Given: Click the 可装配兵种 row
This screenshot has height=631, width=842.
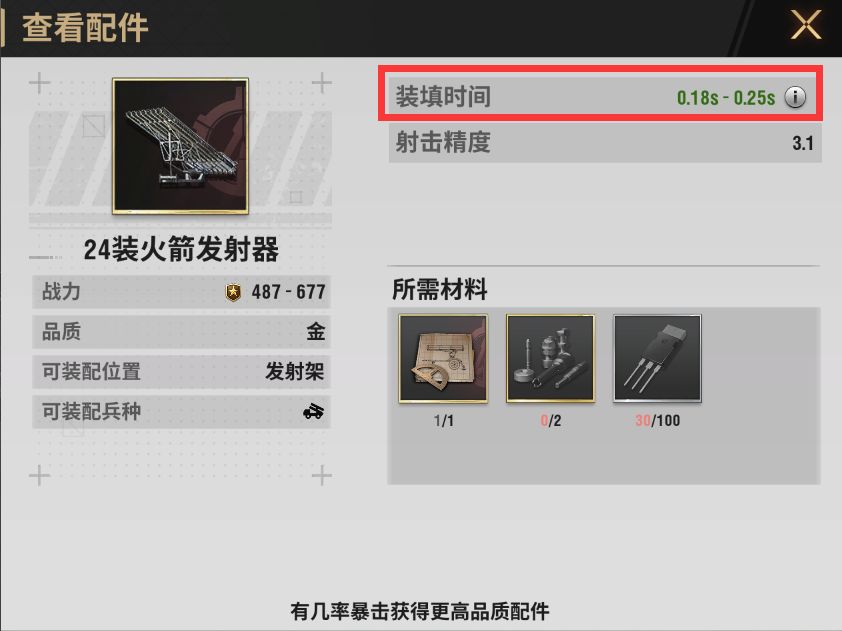Looking at the screenshot, I should point(181,411).
